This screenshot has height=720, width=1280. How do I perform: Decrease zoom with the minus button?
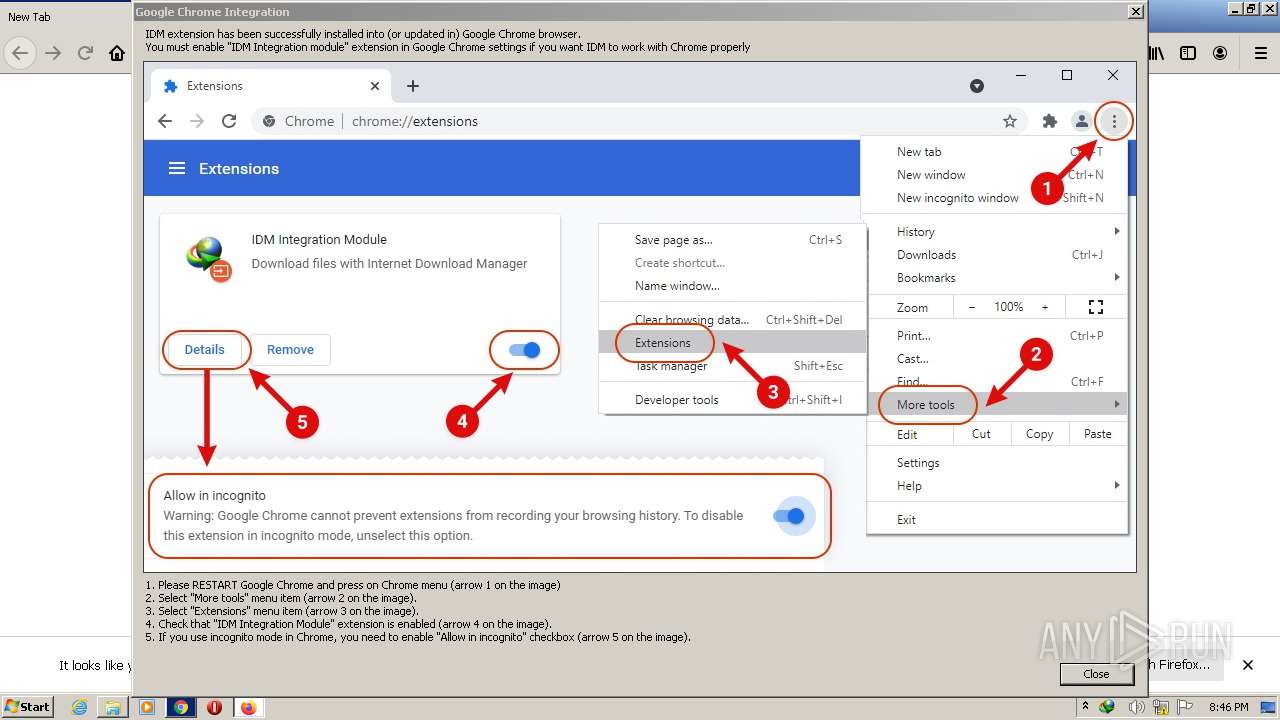pyautogui.click(x=971, y=307)
